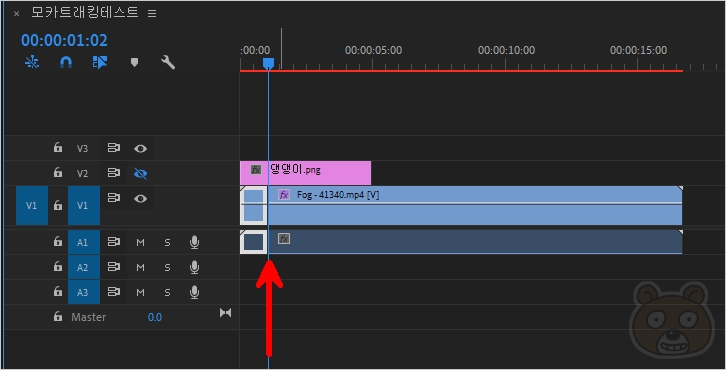Toggle insert sequence as nest button
This screenshot has width=726, height=370.
(x=32, y=62)
